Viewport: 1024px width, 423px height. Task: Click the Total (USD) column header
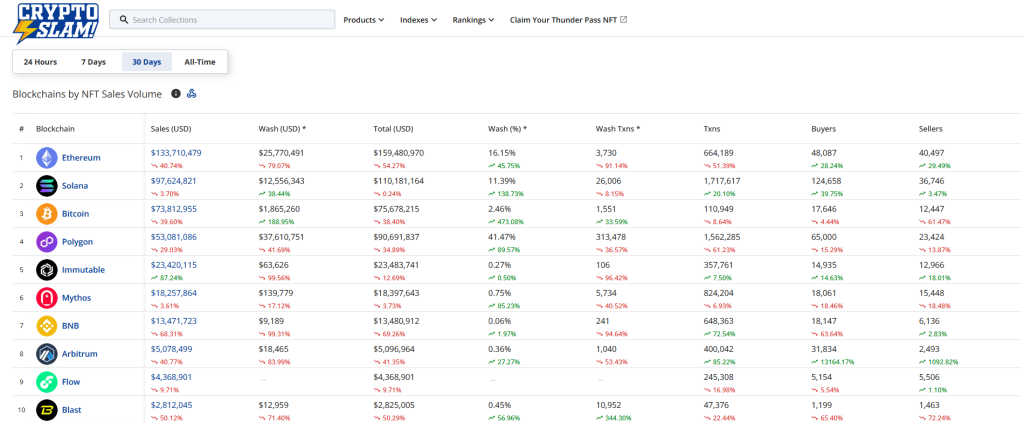(393, 129)
